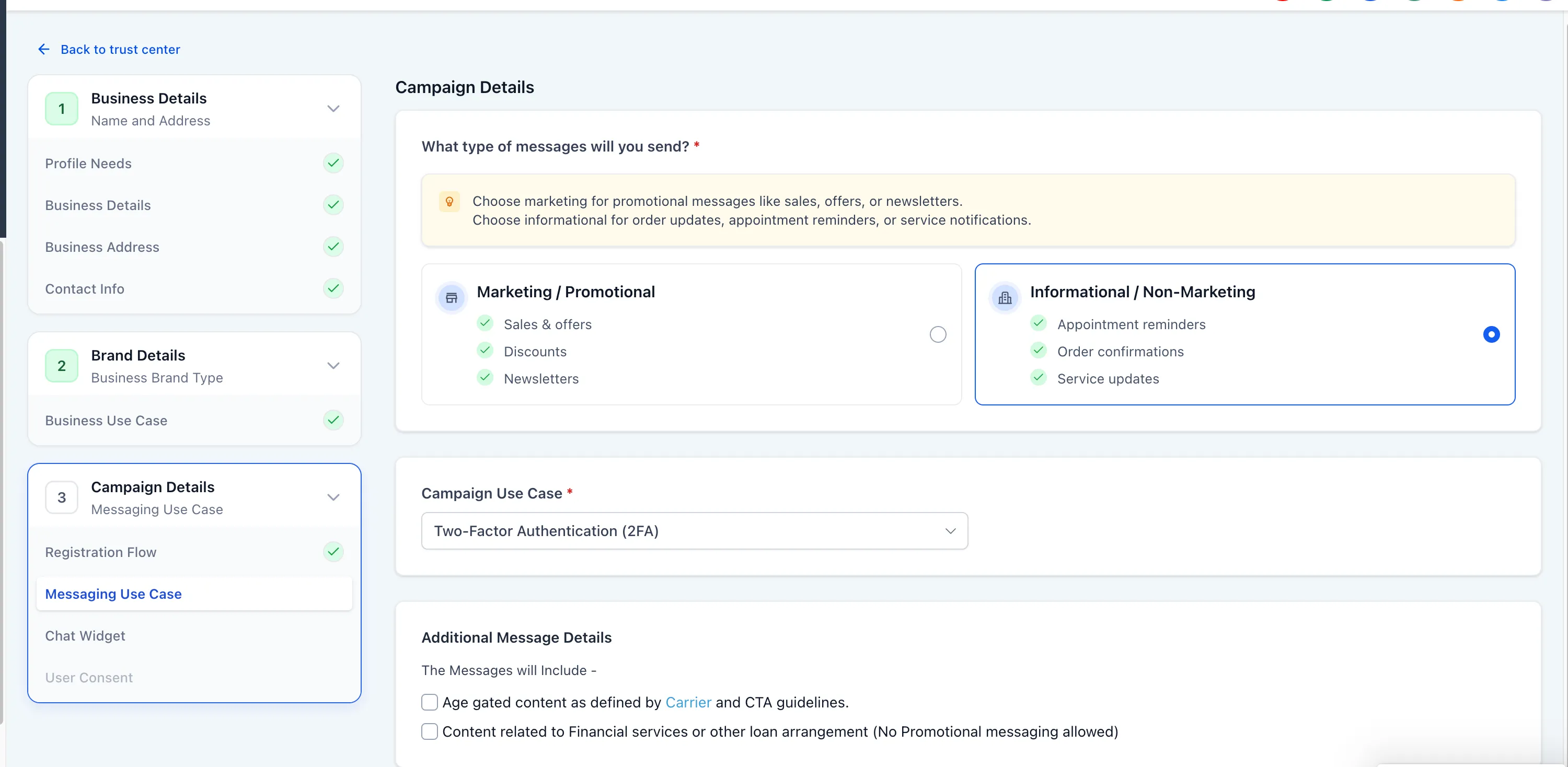Click the User Consent sidebar item

pyautogui.click(x=89, y=677)
